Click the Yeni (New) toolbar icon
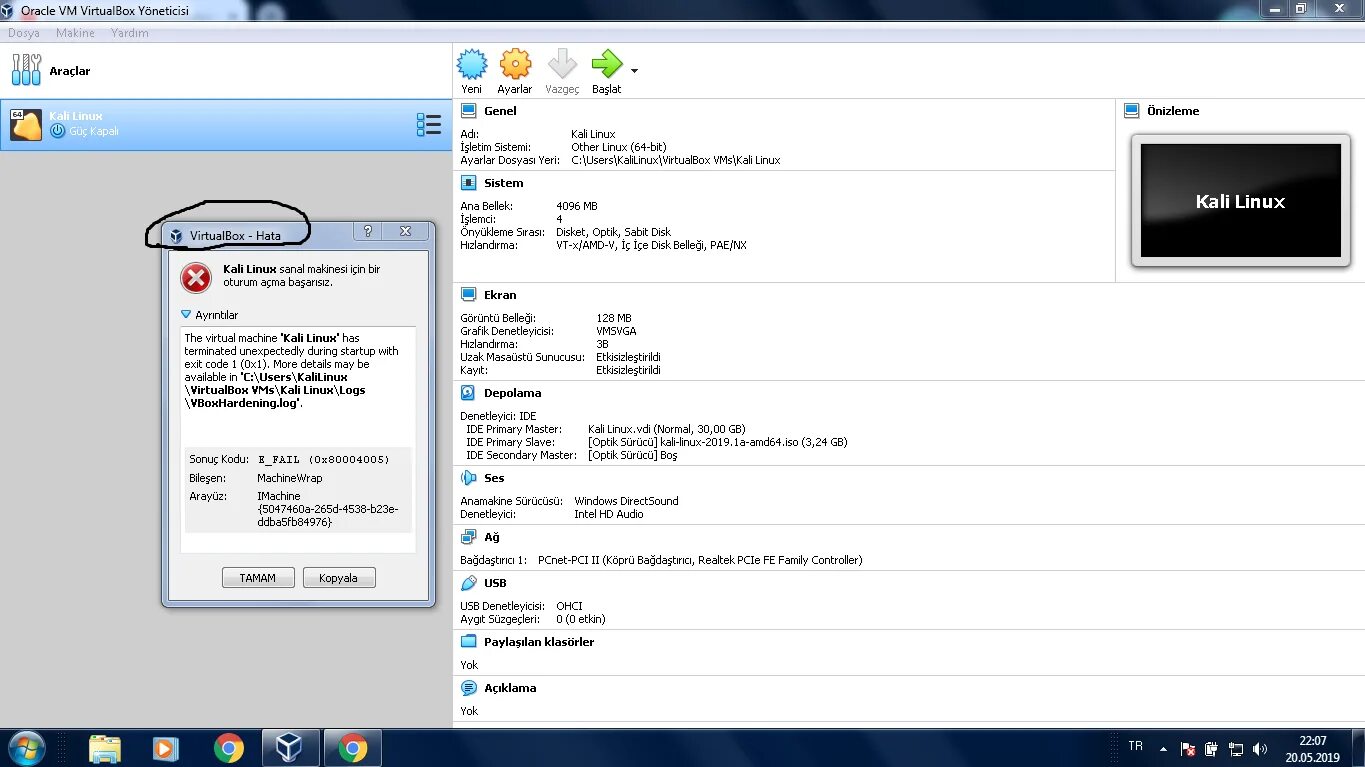1365x767 pixels. tap(472, 65)
